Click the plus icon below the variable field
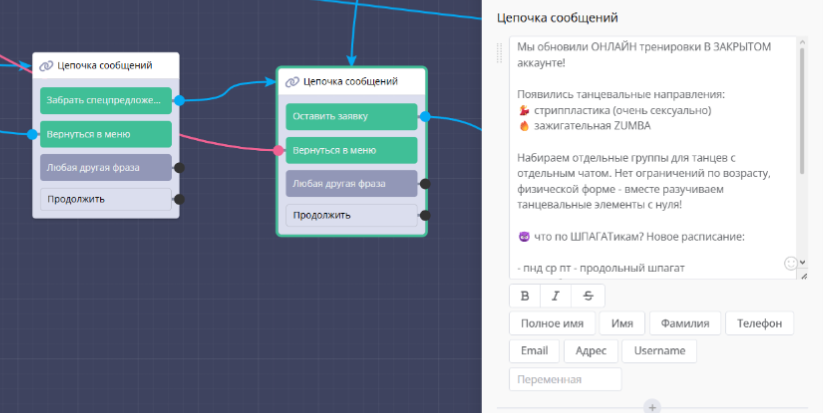Image resolution: width=823 pixels, height=413 pixels. (652, 407)
